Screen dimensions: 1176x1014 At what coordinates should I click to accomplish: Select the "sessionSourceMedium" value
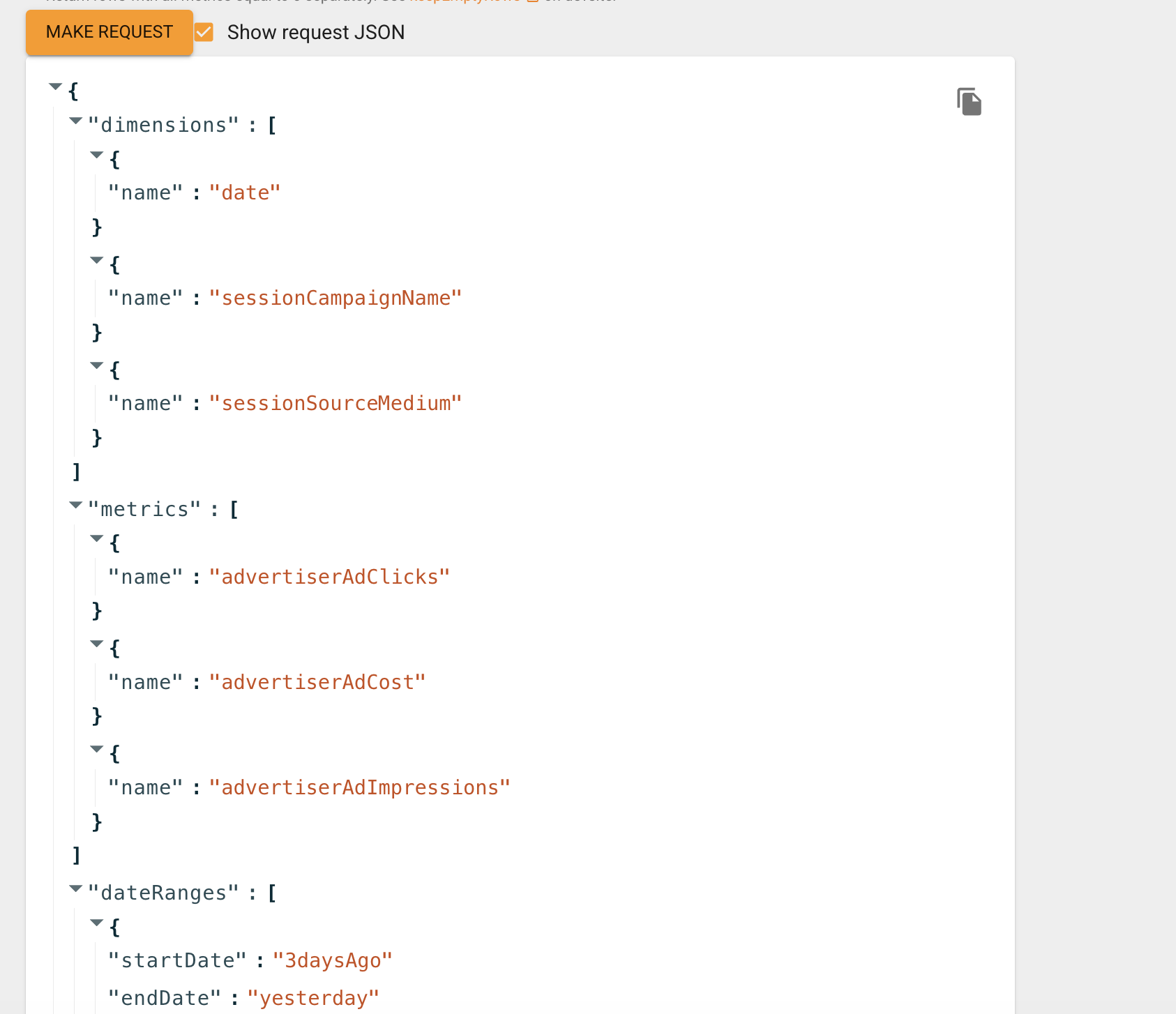pos(336,403)
